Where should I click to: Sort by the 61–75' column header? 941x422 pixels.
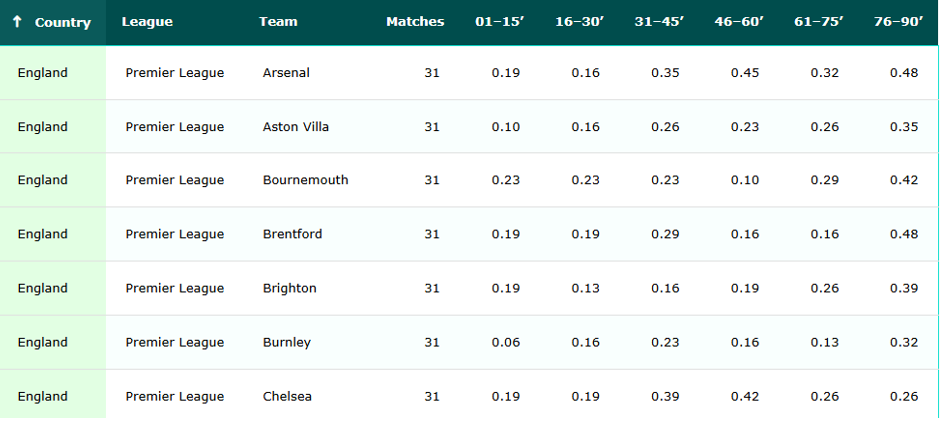click(819, 22)
